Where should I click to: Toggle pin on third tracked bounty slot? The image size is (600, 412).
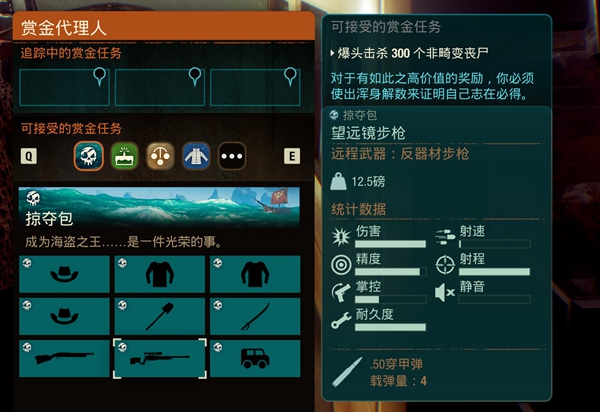point(290,77)
